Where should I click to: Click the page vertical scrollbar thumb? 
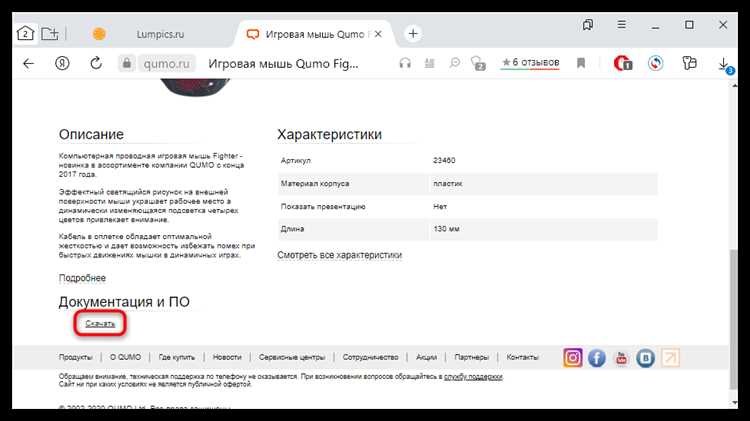coord(734,319)
